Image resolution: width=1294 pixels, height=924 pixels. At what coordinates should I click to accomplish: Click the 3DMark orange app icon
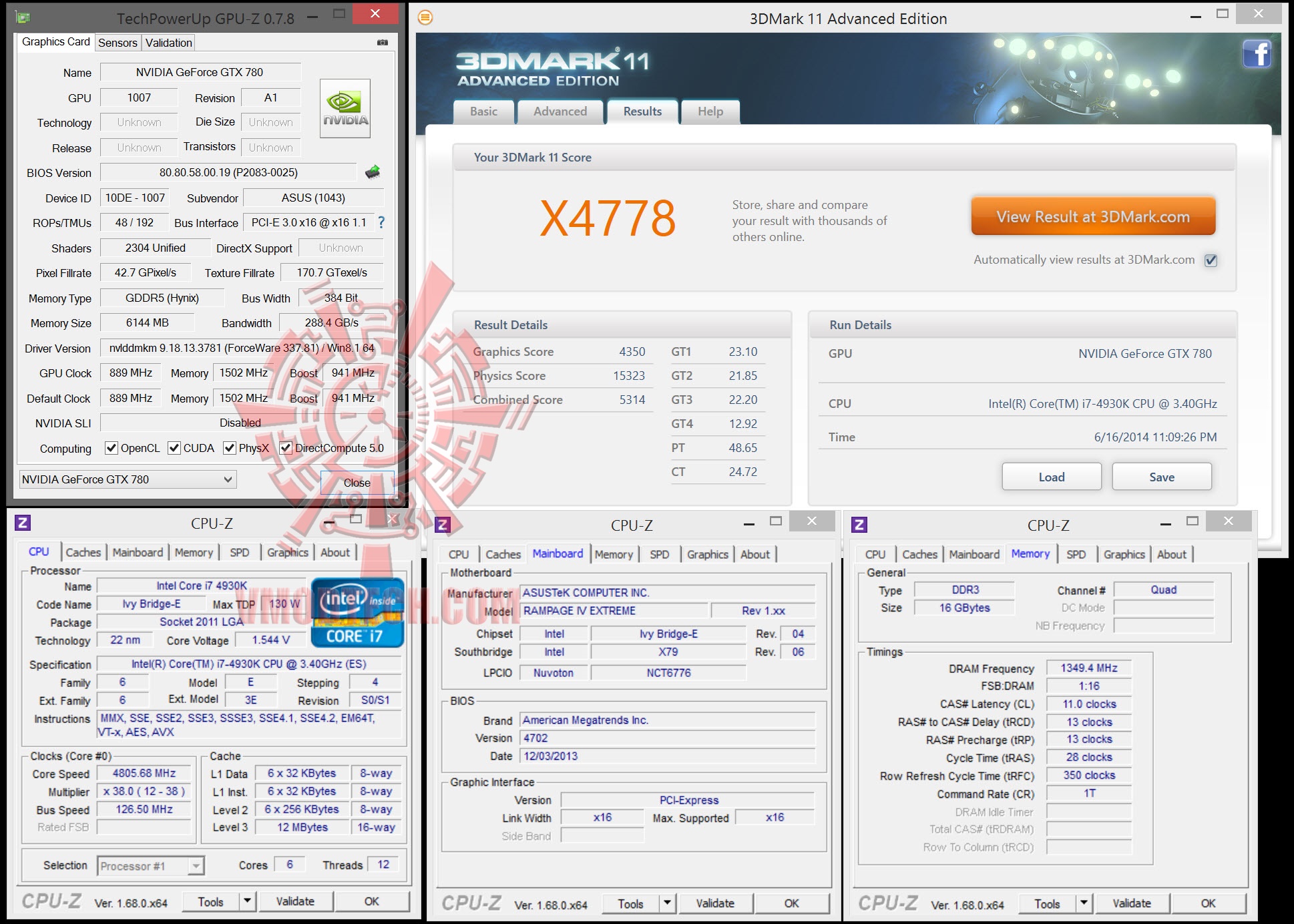point(425,18)
